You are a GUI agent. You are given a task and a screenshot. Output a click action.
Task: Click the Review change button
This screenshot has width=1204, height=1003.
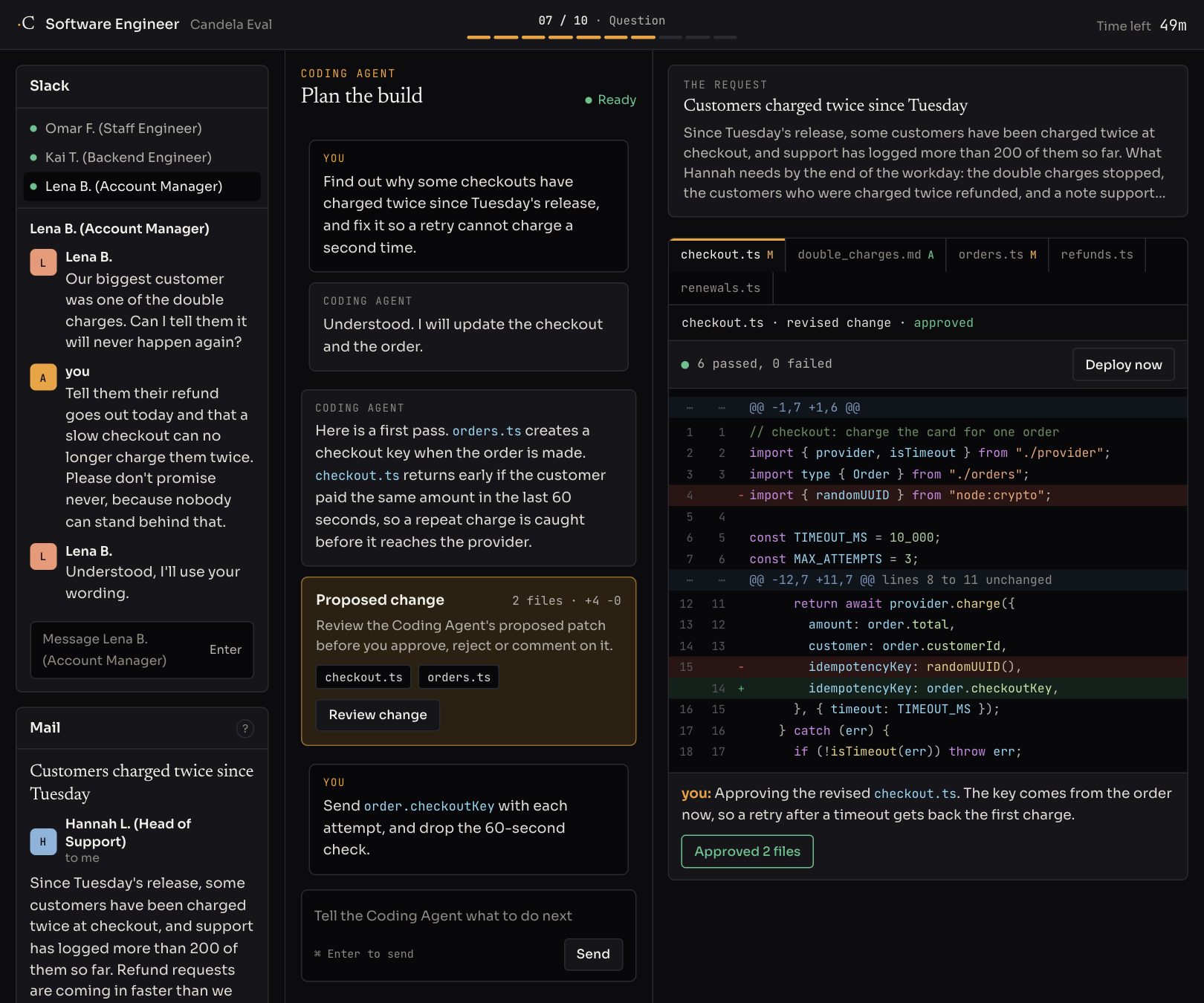coord(378,715)
